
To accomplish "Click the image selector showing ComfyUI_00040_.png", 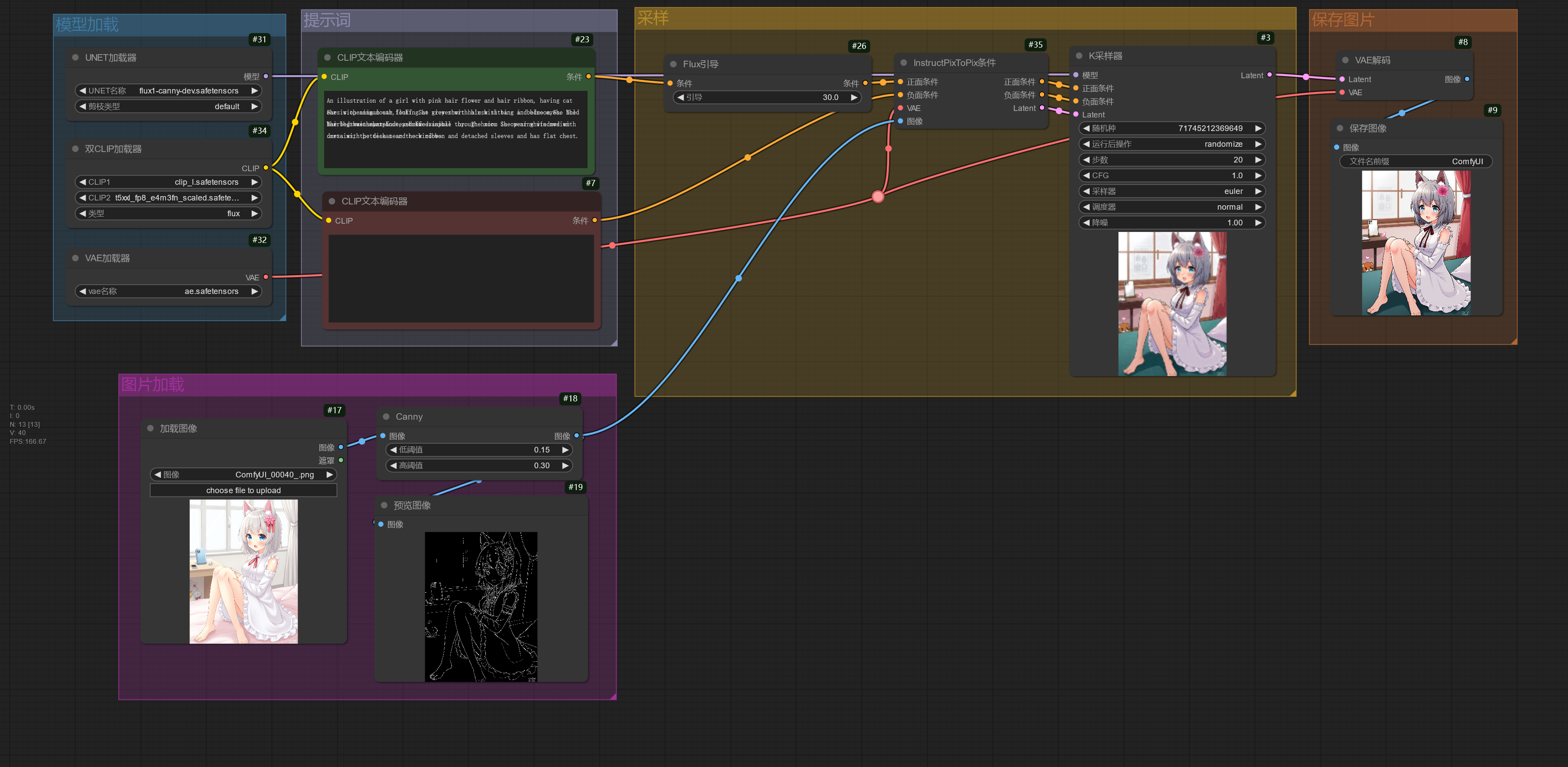I will coord(243,474).
